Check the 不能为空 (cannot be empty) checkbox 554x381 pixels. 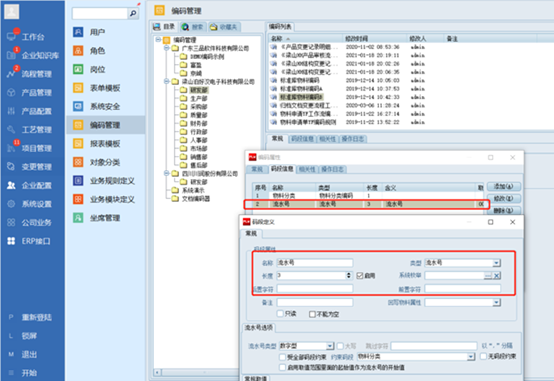pyautogui.click(x=312, y=314)
